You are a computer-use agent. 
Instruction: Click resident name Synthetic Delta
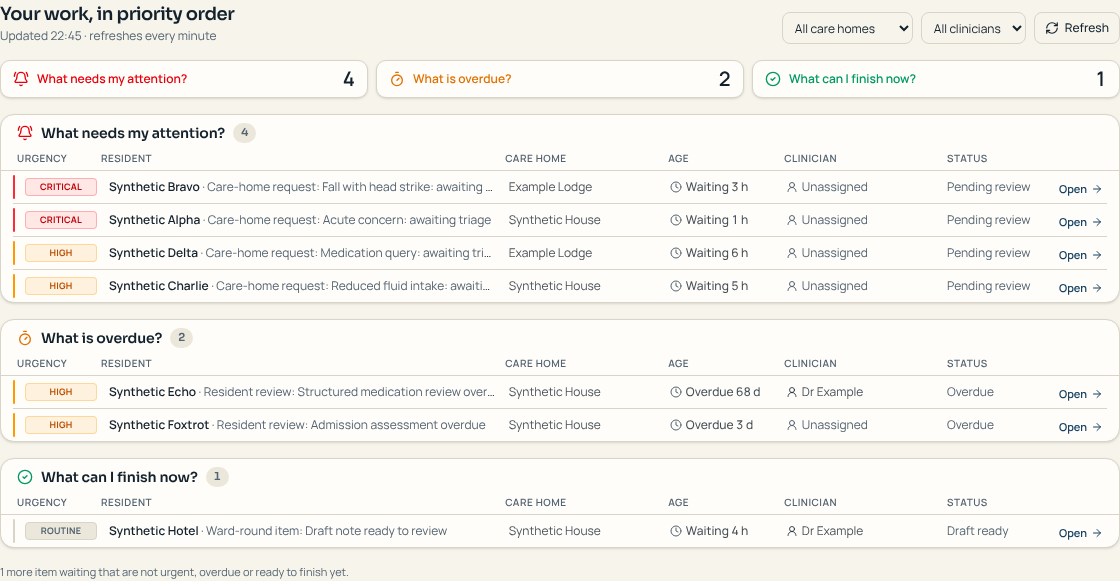pos(154,253)
